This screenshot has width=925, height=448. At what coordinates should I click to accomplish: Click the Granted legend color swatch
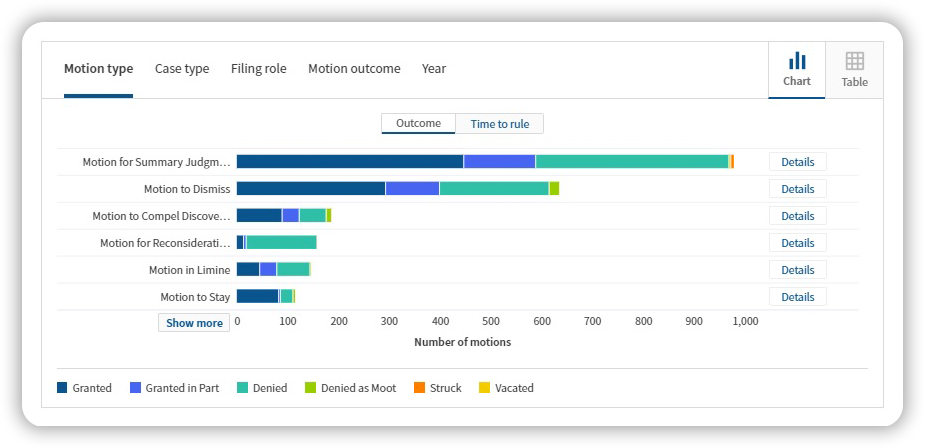pos(62,388)
